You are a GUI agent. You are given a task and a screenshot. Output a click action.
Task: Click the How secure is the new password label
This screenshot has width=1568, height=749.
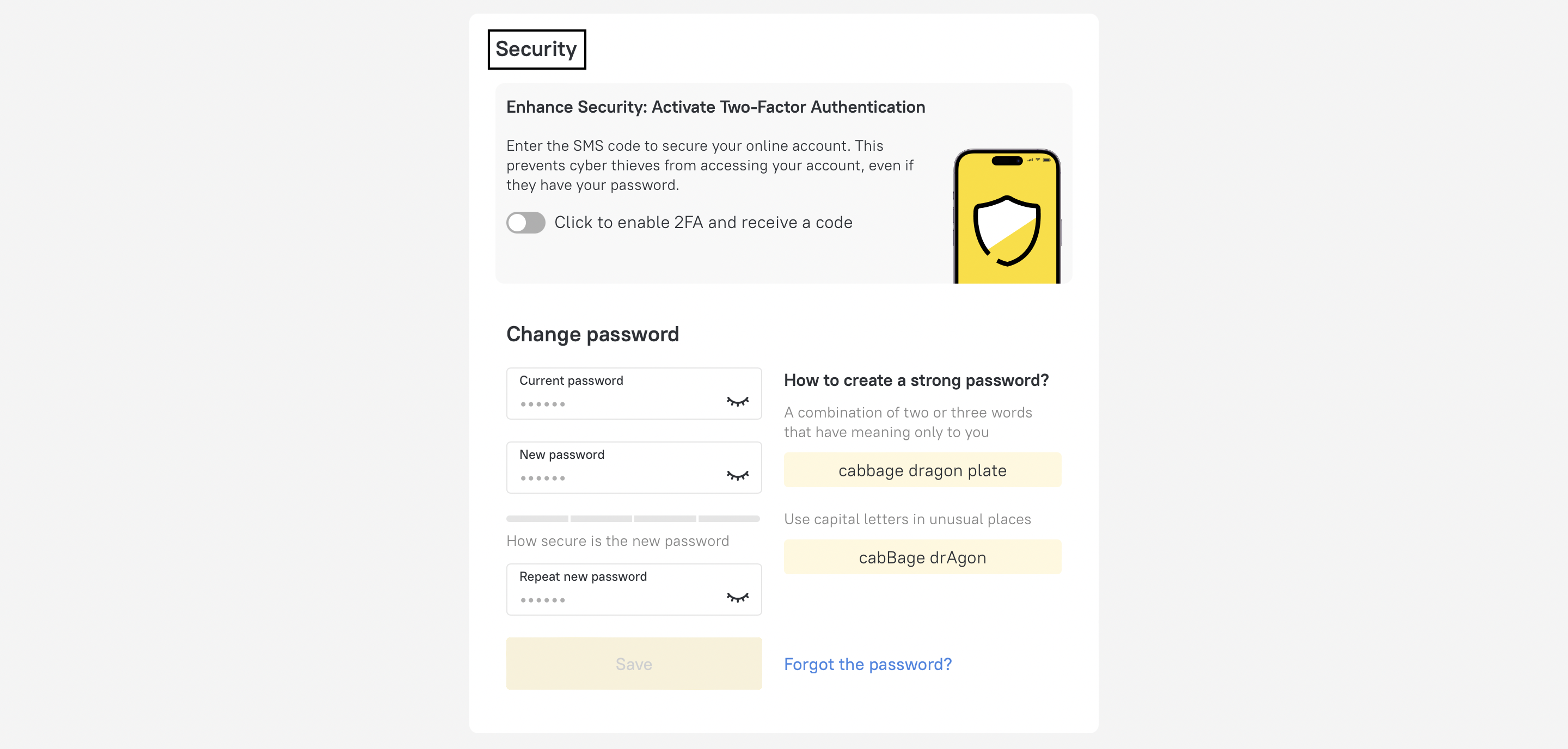[x=617, y=541]
